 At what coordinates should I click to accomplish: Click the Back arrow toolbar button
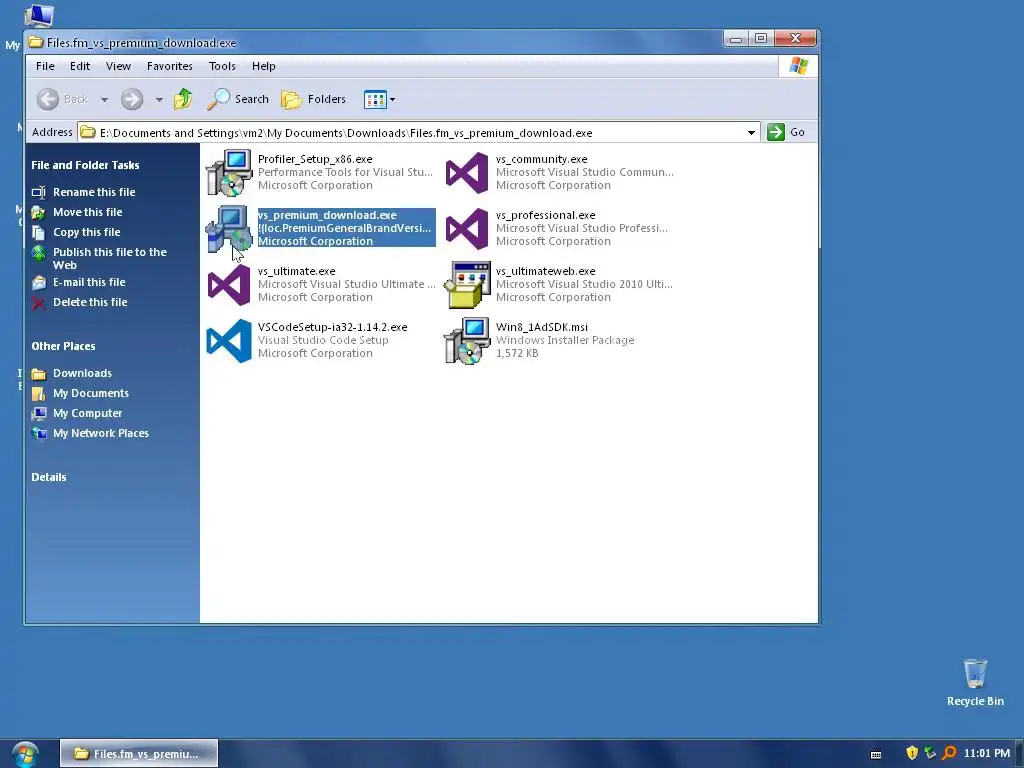point(48,99)
